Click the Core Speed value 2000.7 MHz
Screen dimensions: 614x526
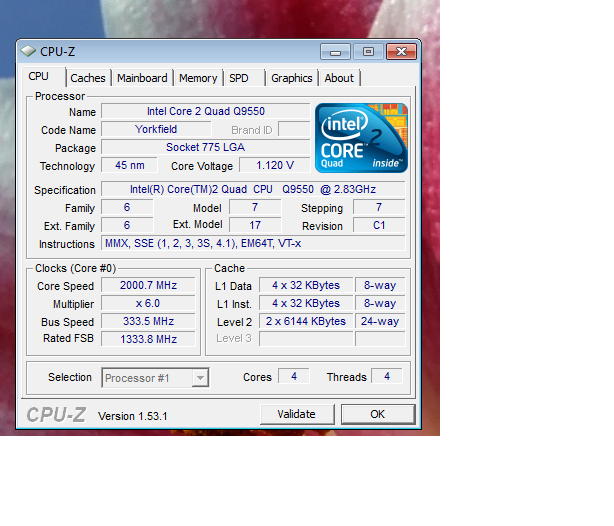click(148, 285)
